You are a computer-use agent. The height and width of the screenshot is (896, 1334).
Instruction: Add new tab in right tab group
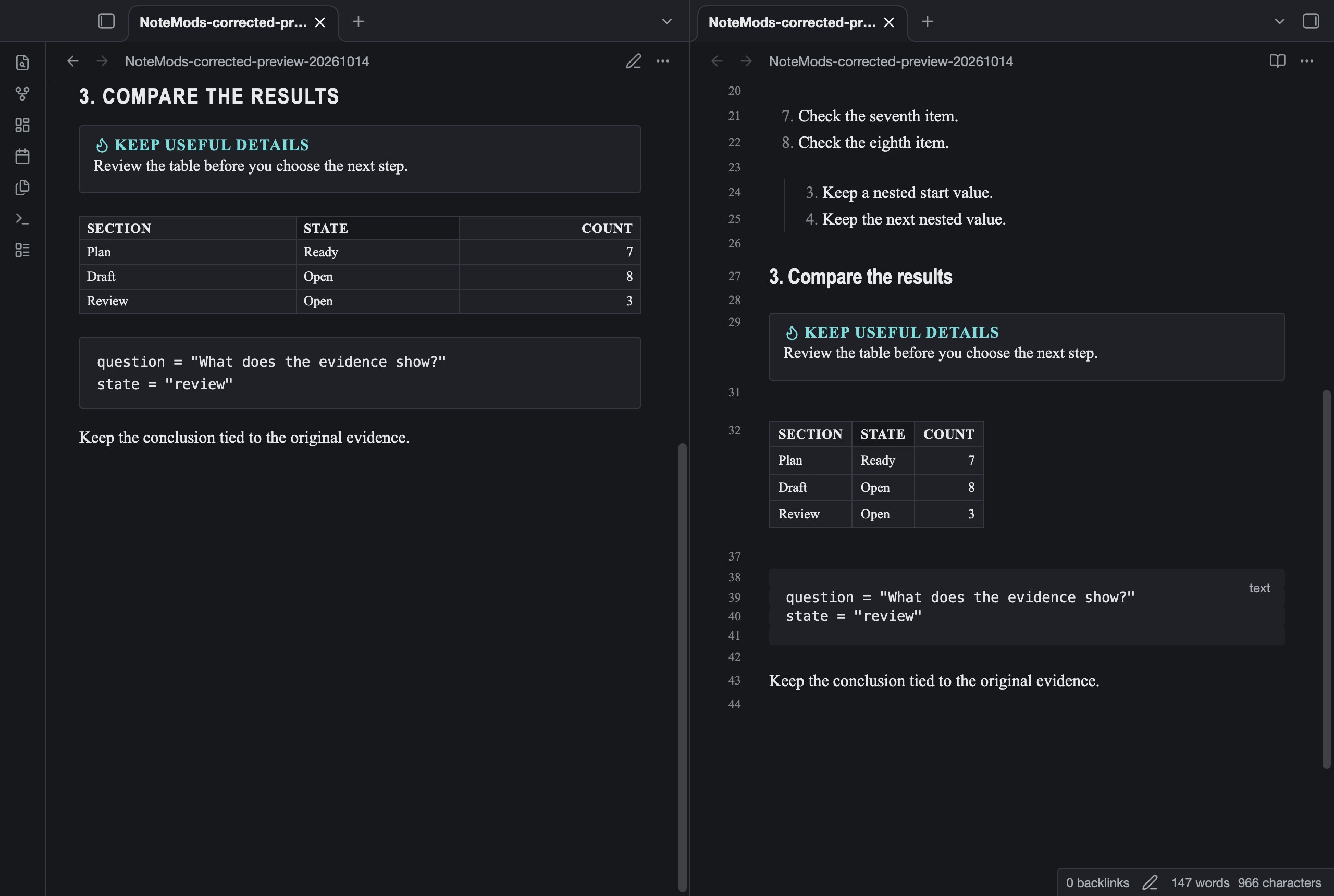pos(928,22)
